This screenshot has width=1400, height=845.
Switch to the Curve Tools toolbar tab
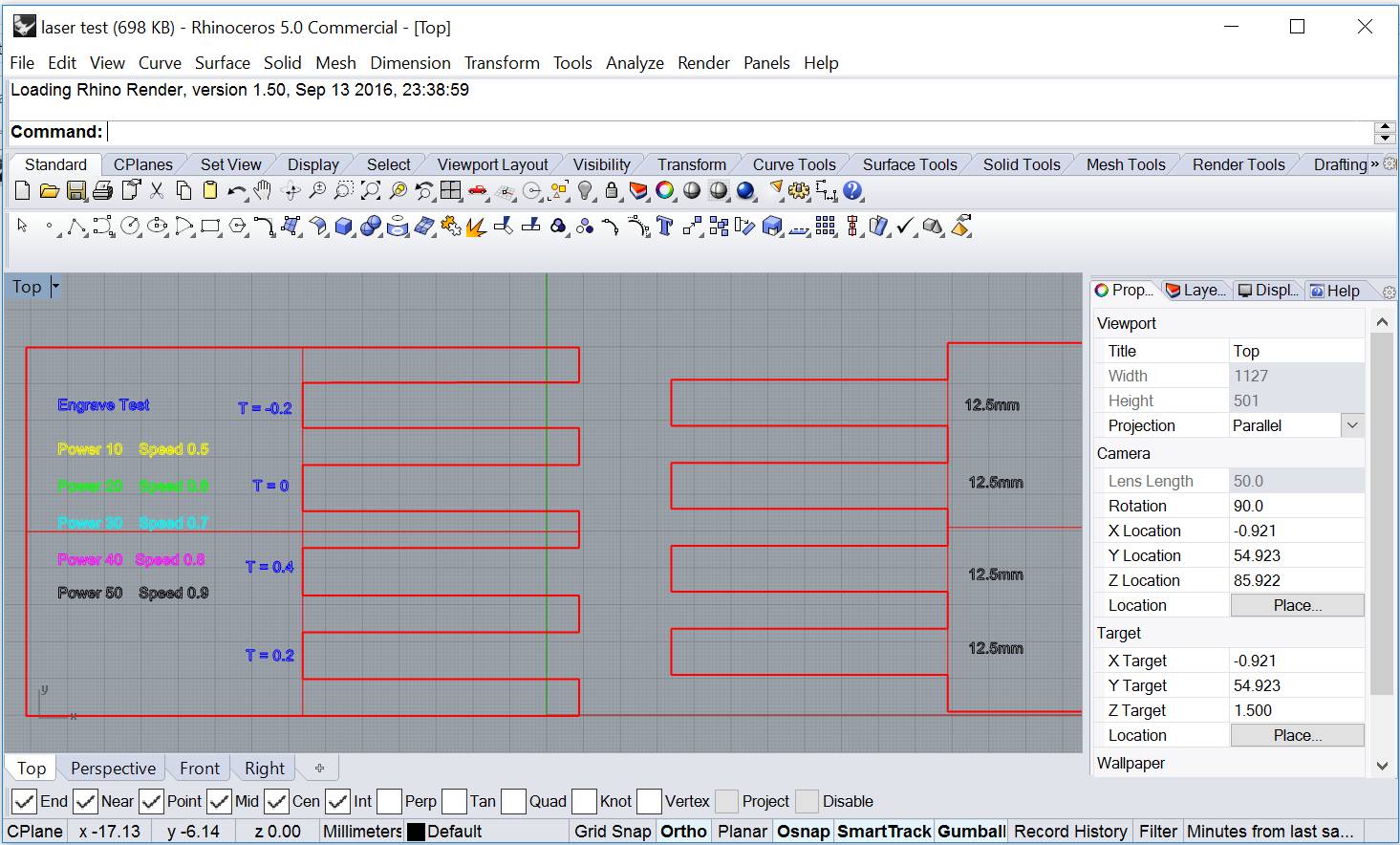(x=793, y=164)
